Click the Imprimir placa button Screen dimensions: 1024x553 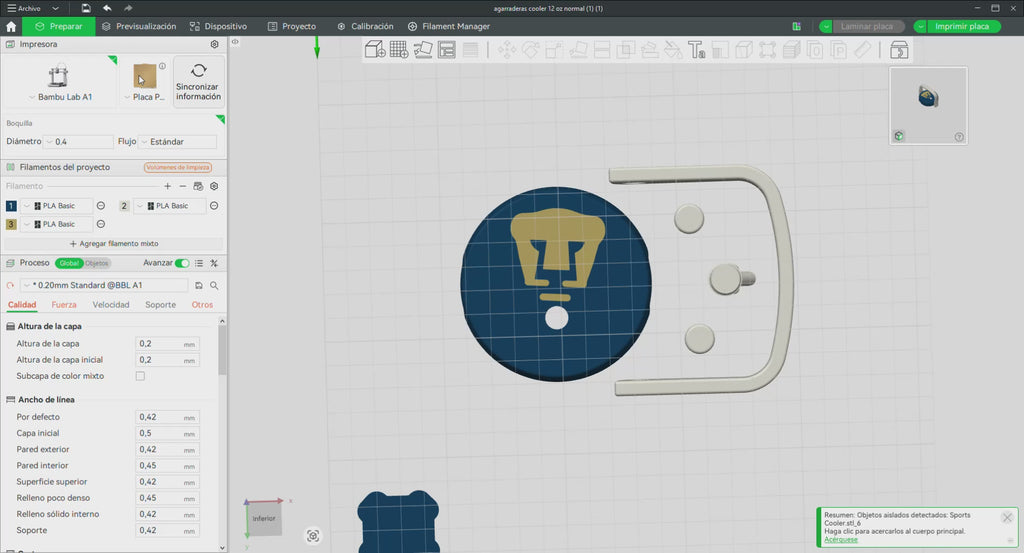coord(962,27)
